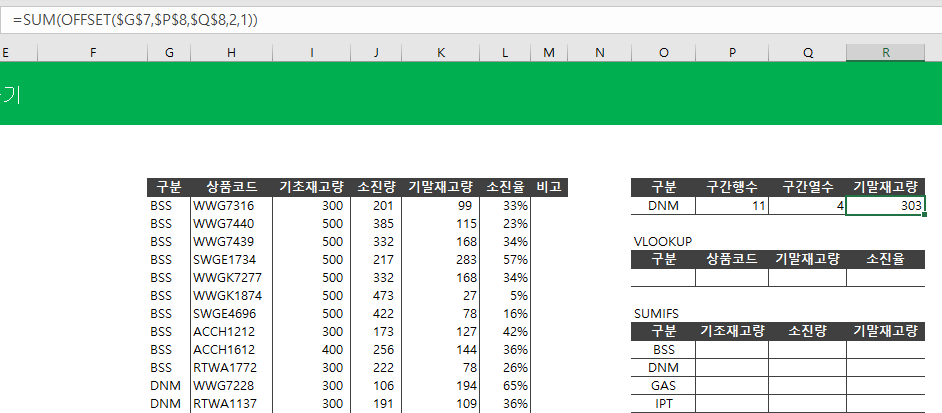Screen dimensions: 942x413
Task: Click 소진량 header in SUMIFS table
Action: 808,331
